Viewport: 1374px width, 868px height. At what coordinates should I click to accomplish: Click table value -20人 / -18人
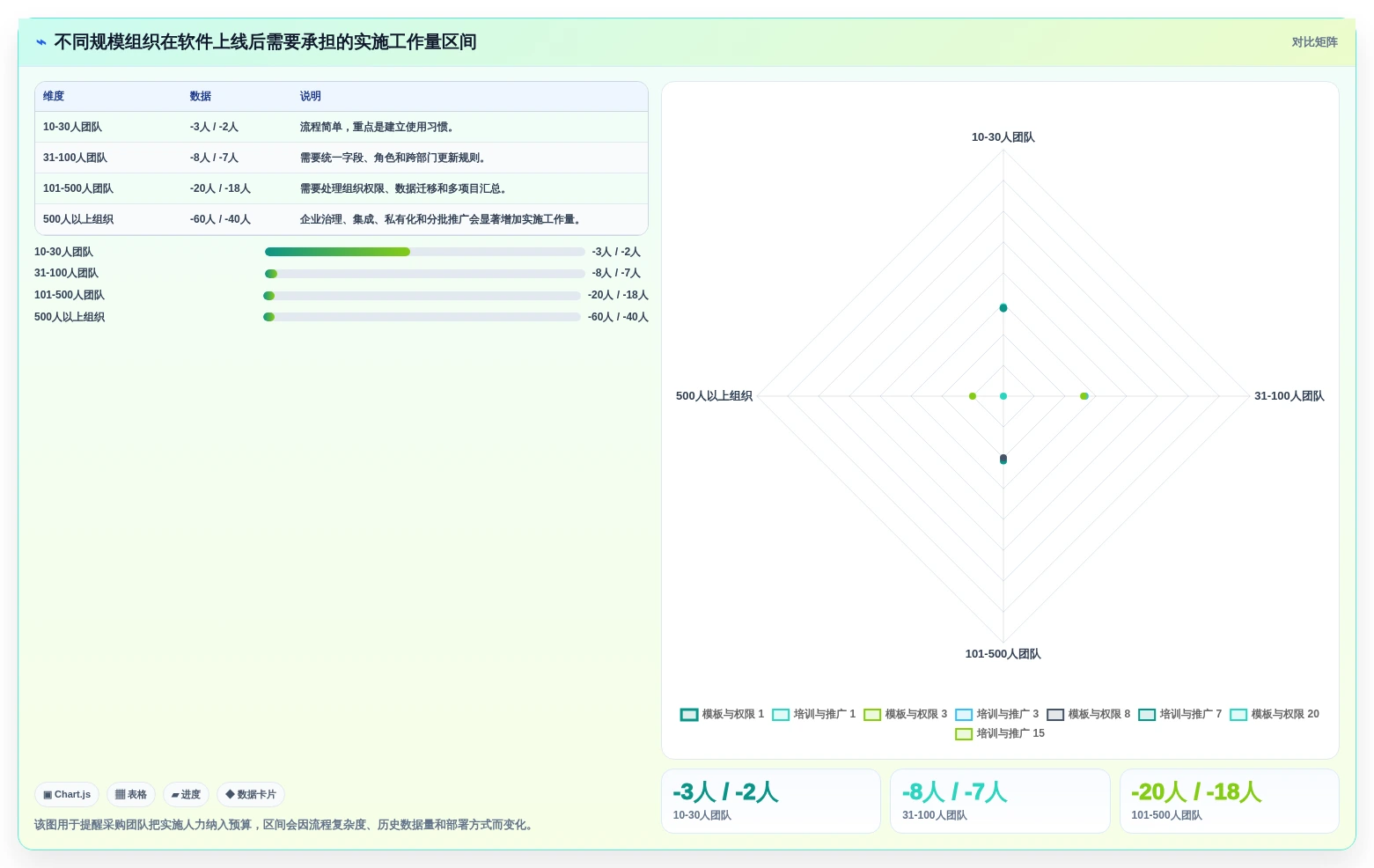pos(220,188)
